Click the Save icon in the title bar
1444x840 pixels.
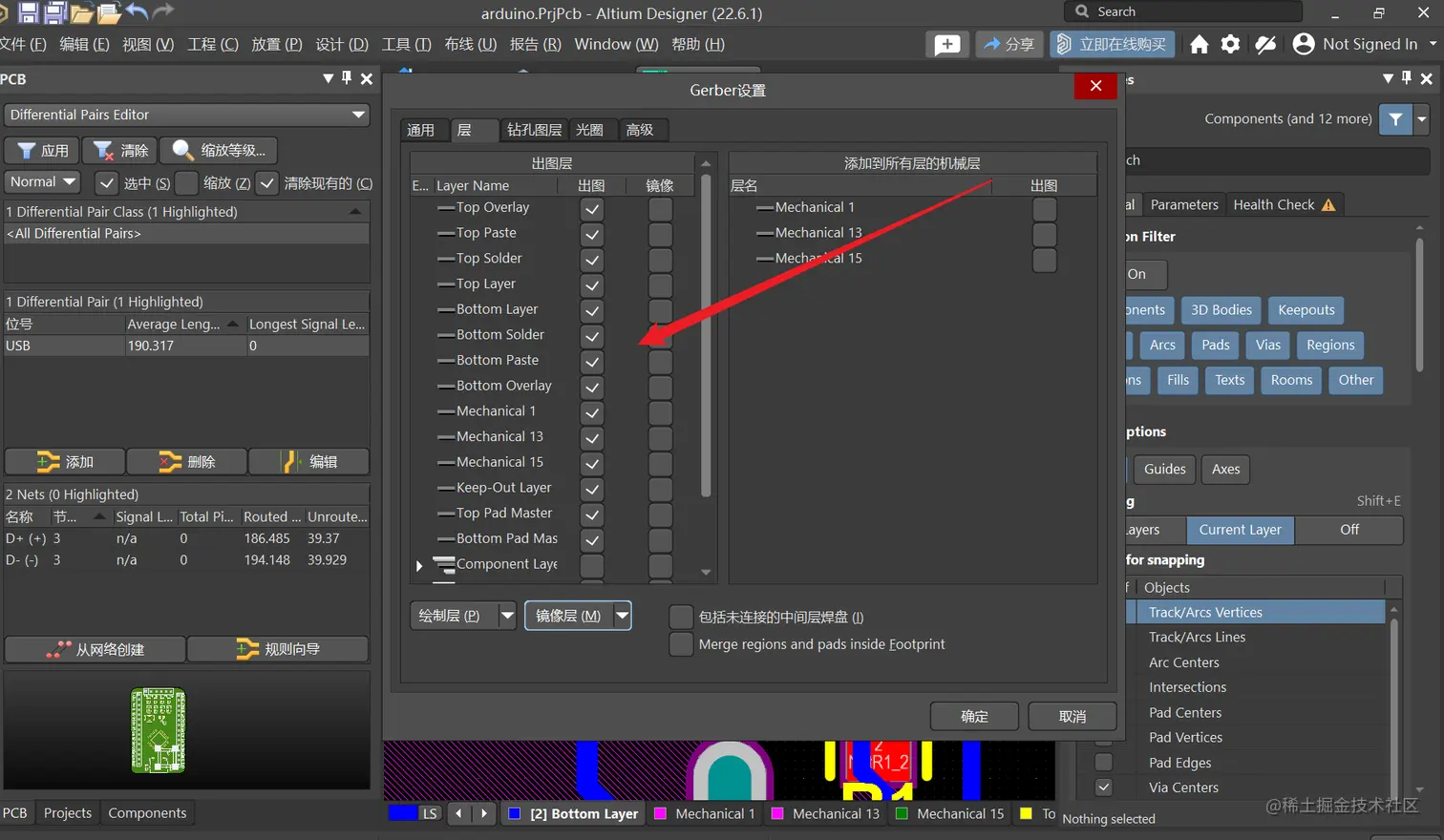pyautogui.click(x=29, y=13)
